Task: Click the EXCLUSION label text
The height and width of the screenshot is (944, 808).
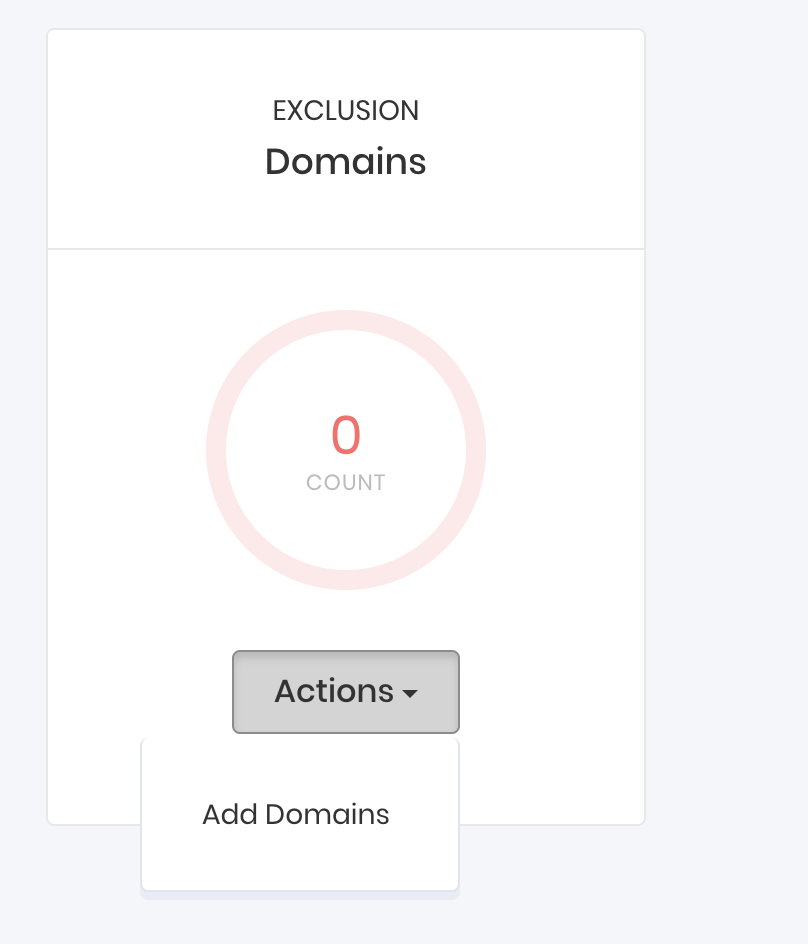Action: 346,111
